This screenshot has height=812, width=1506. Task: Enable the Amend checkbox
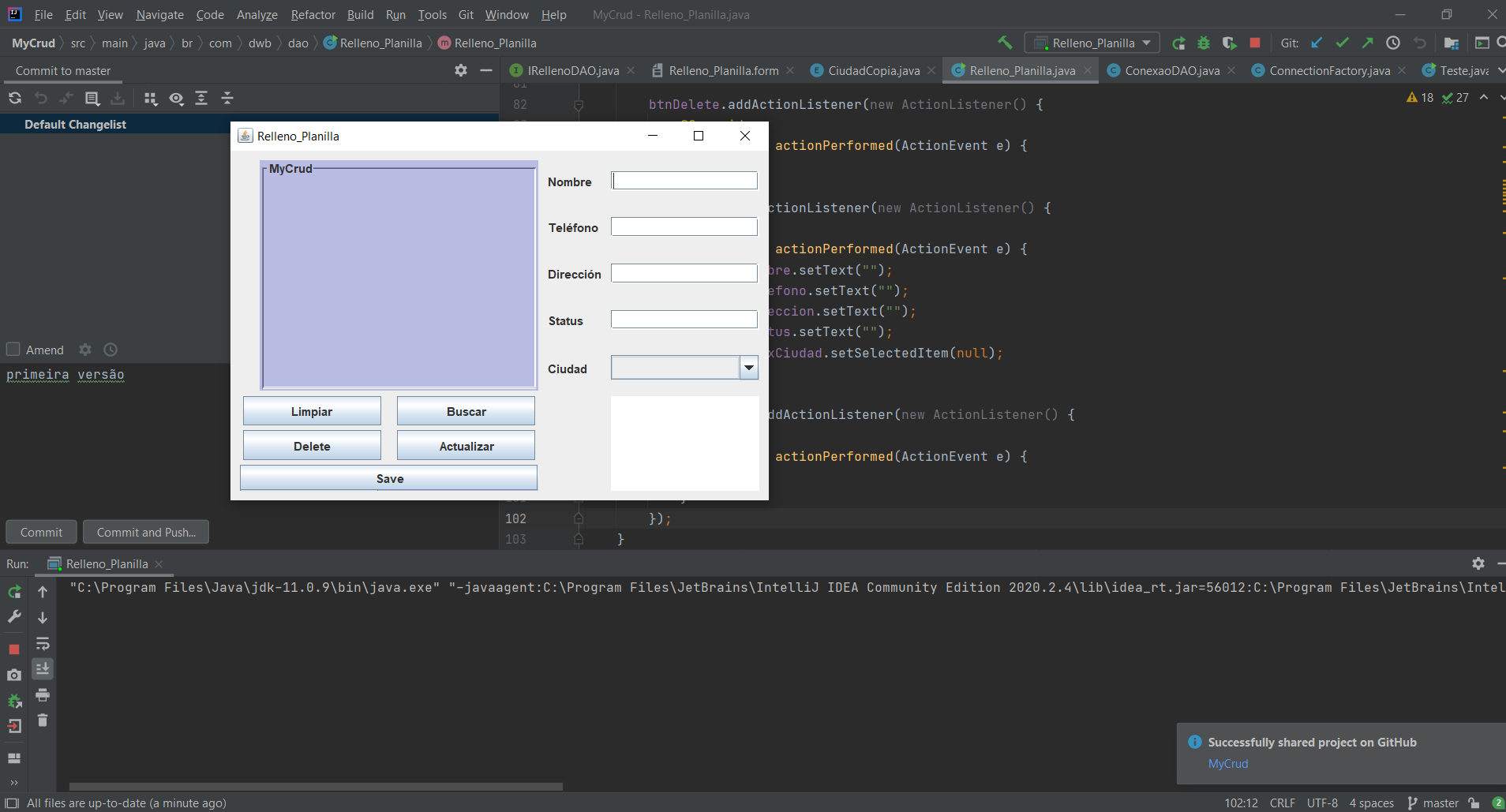13,350
